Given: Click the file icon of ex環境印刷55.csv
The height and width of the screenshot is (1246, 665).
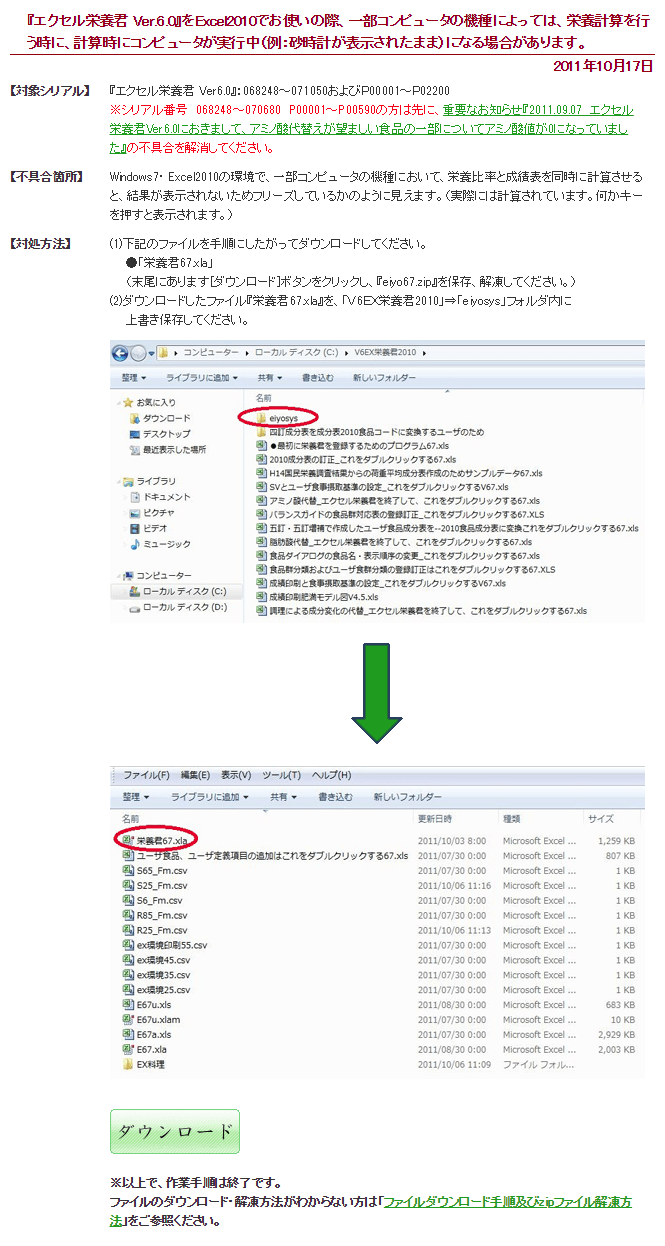Looking at the screenshot, I should 128,945.
